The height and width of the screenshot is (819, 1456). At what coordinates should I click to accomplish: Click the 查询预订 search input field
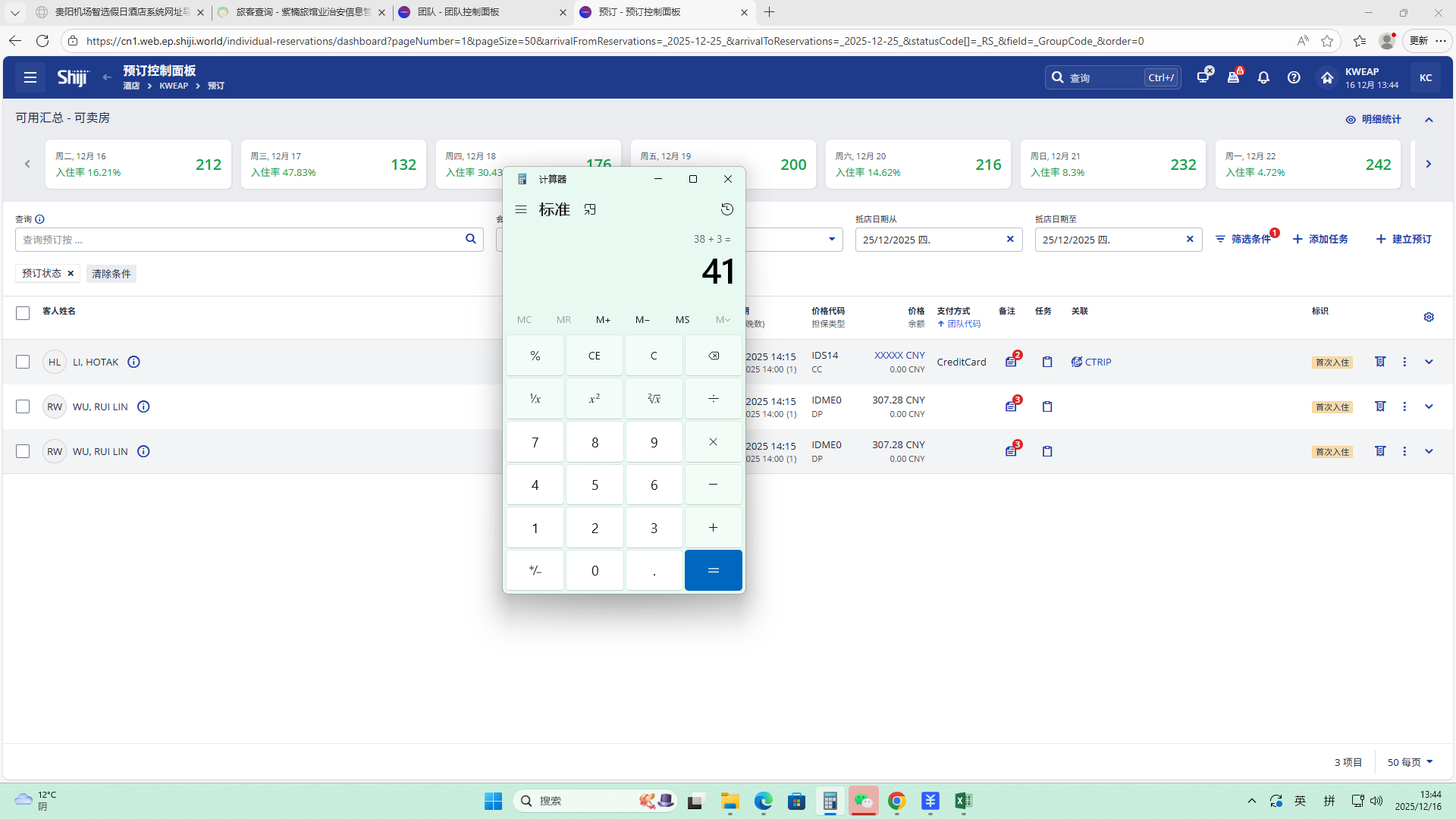tap(239, 240)
